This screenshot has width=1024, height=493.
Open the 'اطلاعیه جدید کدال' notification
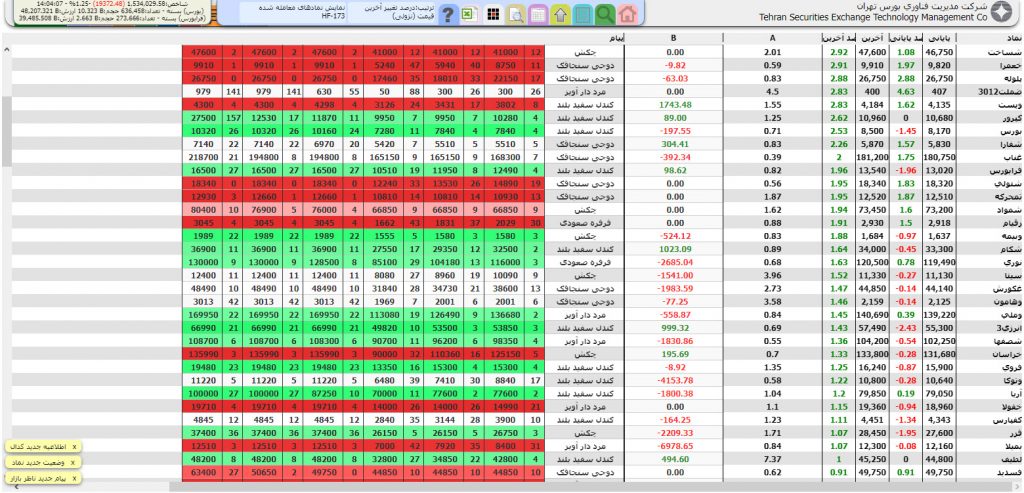tap(40, 447)
